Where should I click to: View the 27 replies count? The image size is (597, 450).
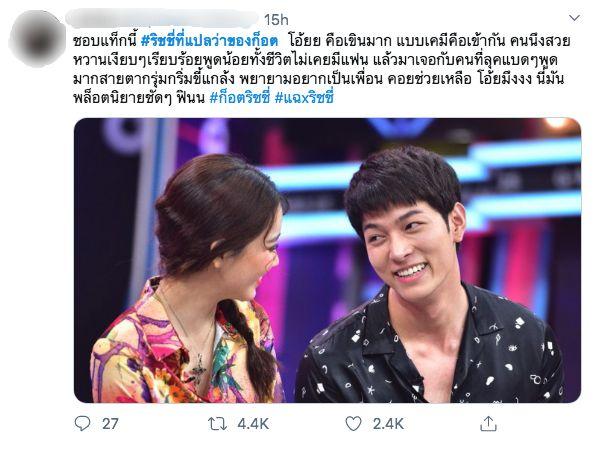pos(110,424)
